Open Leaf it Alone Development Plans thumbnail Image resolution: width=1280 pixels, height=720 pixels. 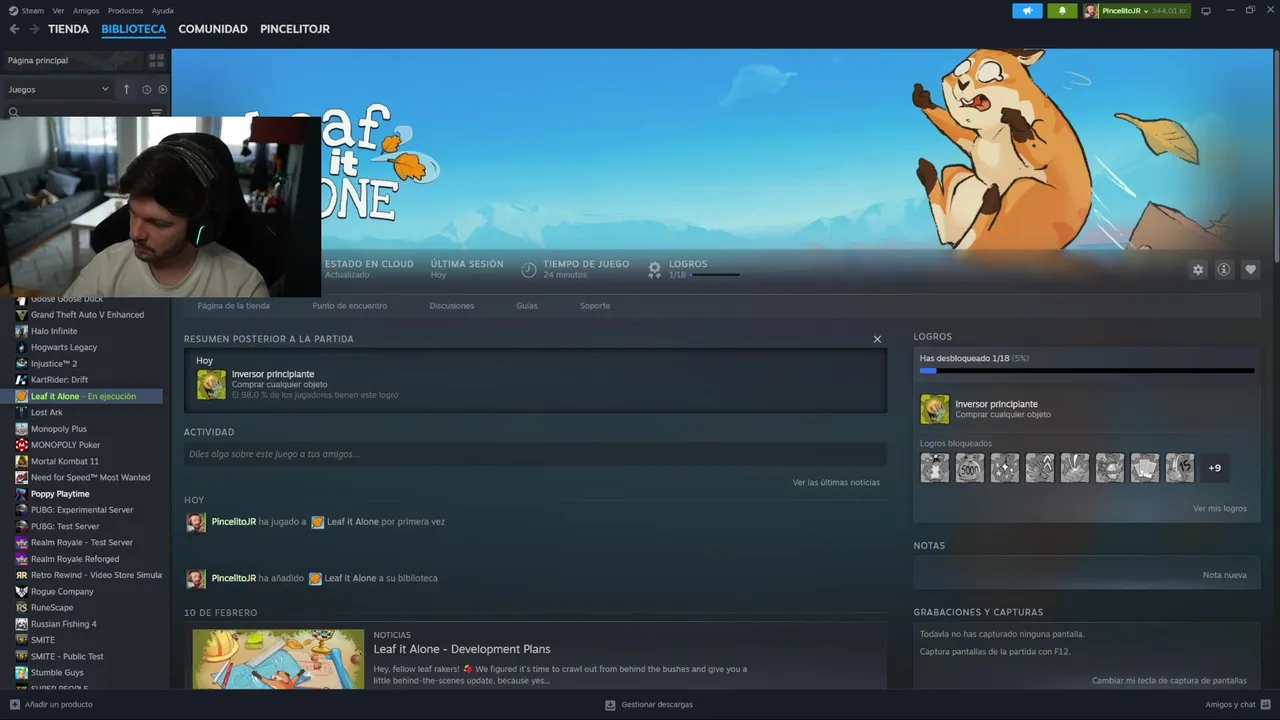coord(278,659)
